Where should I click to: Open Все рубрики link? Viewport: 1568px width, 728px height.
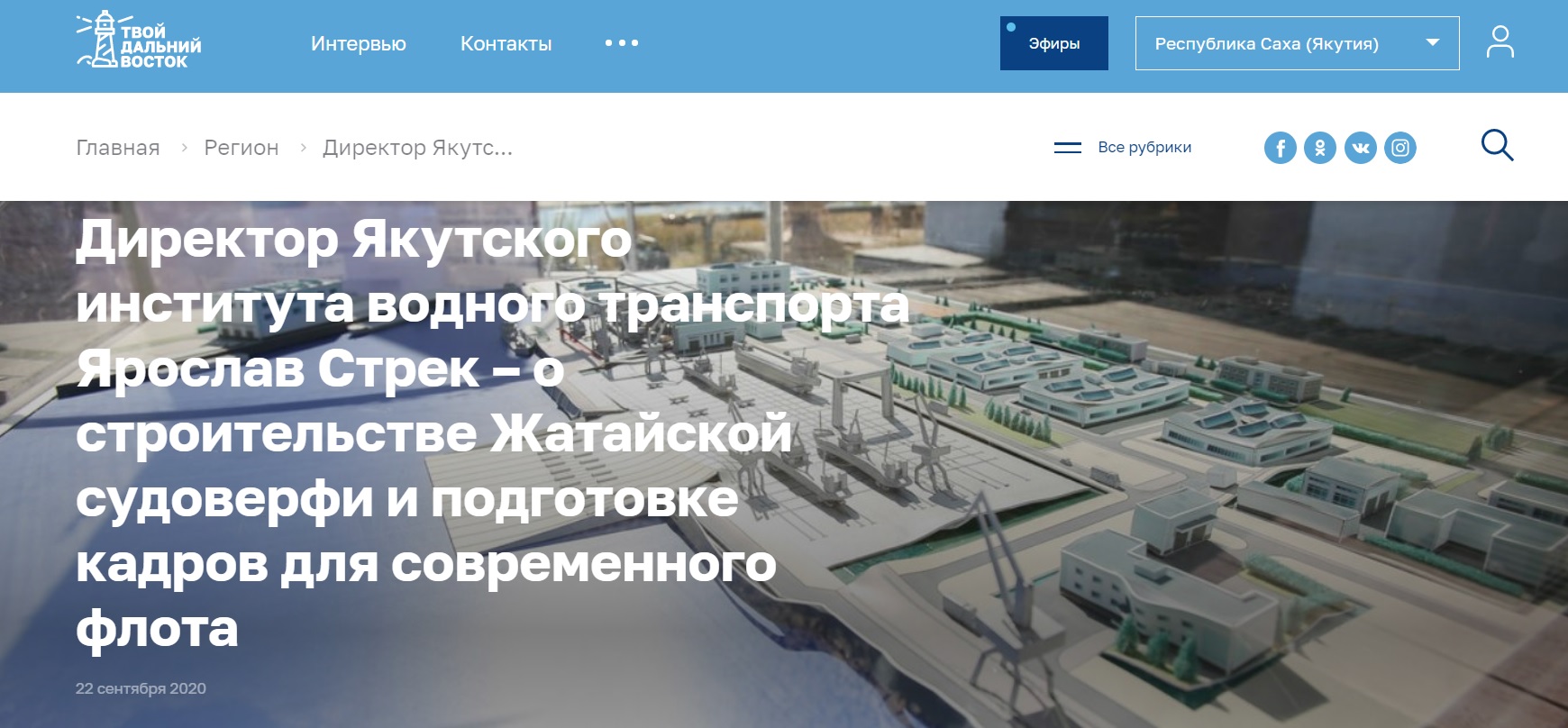click(x=1144, y=147)
